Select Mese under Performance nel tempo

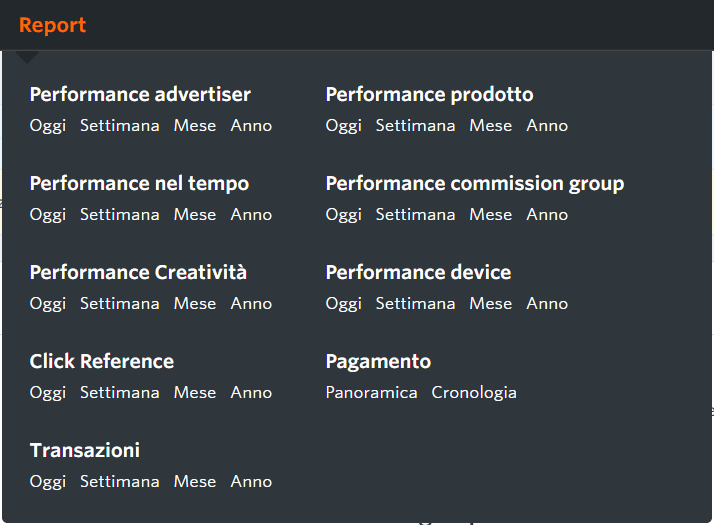point(194,215)
